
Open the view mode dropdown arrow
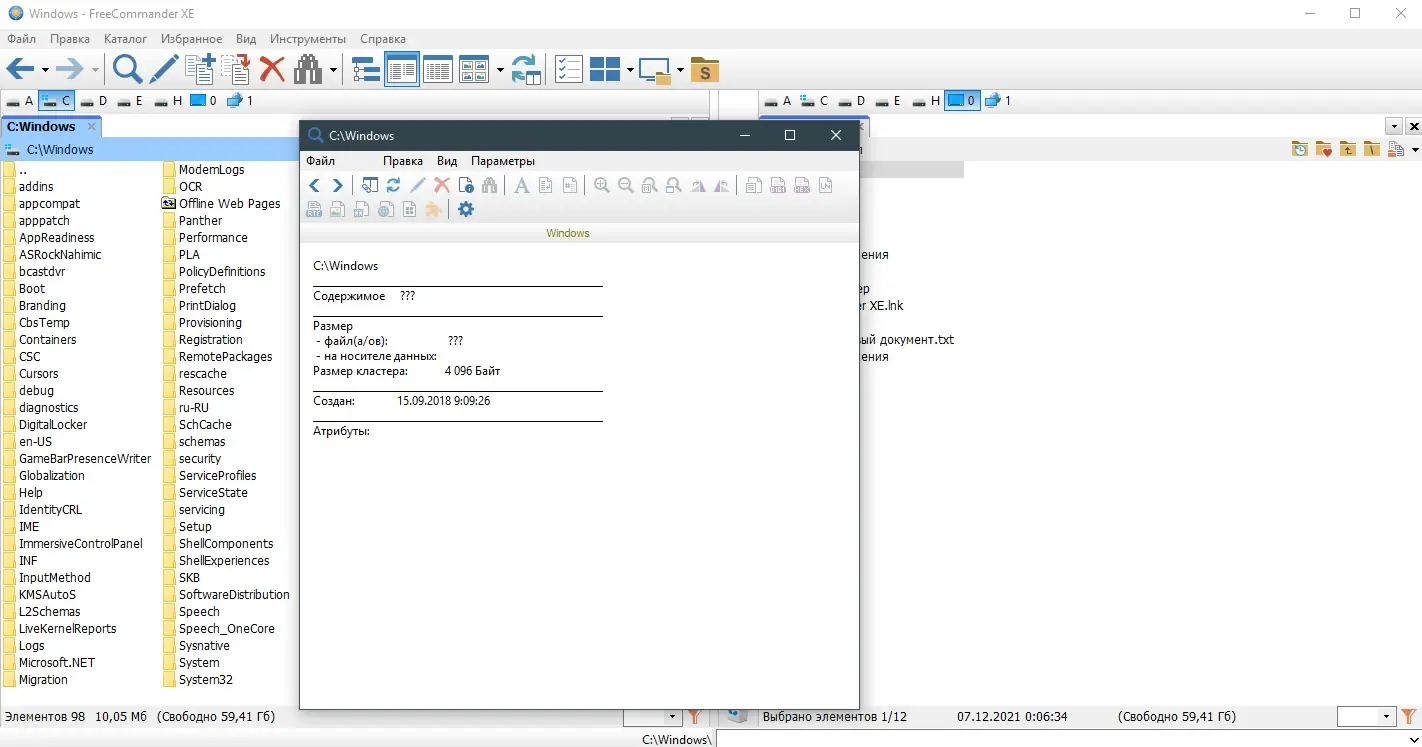pos(499,70)
